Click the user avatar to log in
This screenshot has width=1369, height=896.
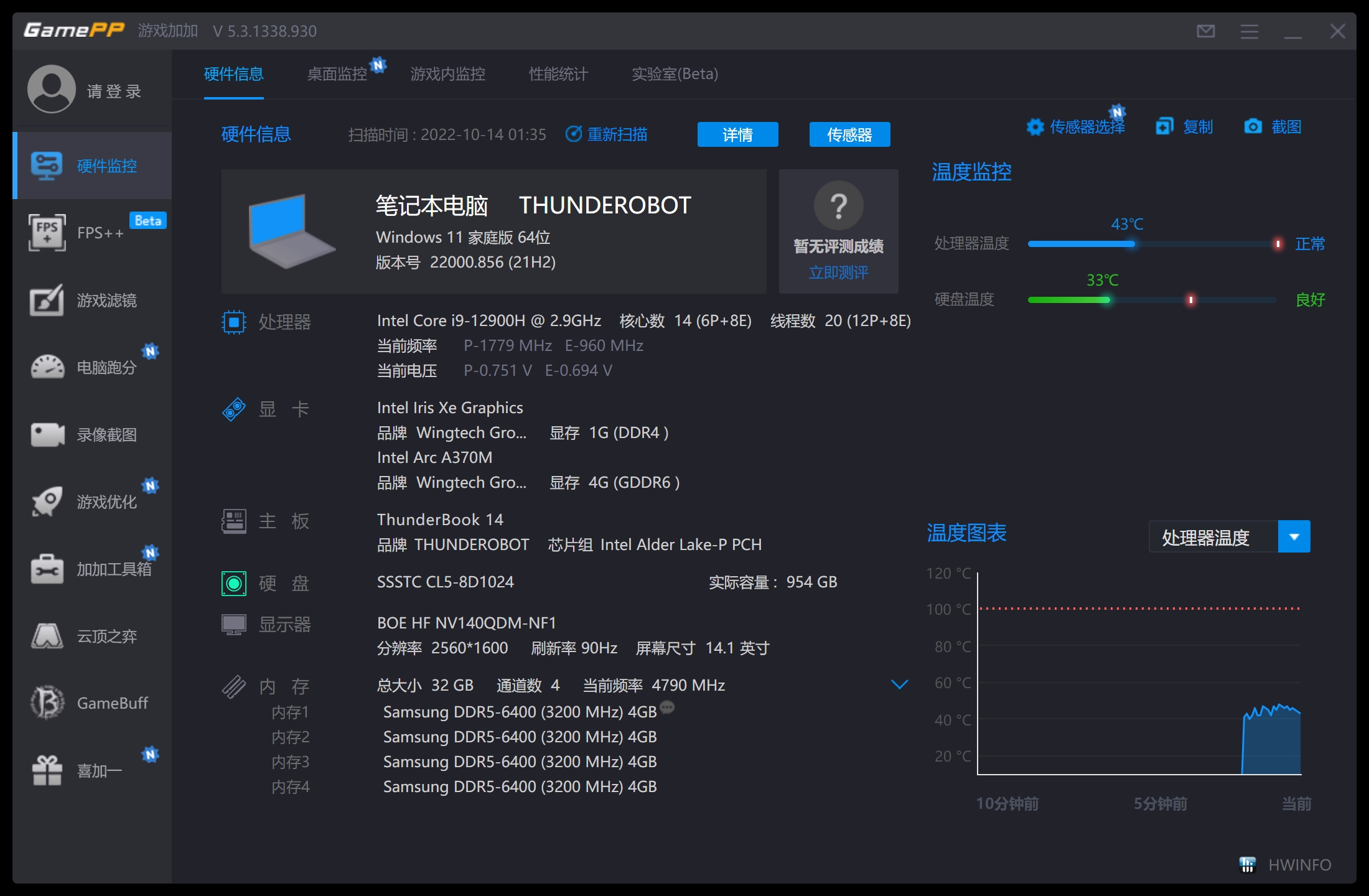click(52, 89)
